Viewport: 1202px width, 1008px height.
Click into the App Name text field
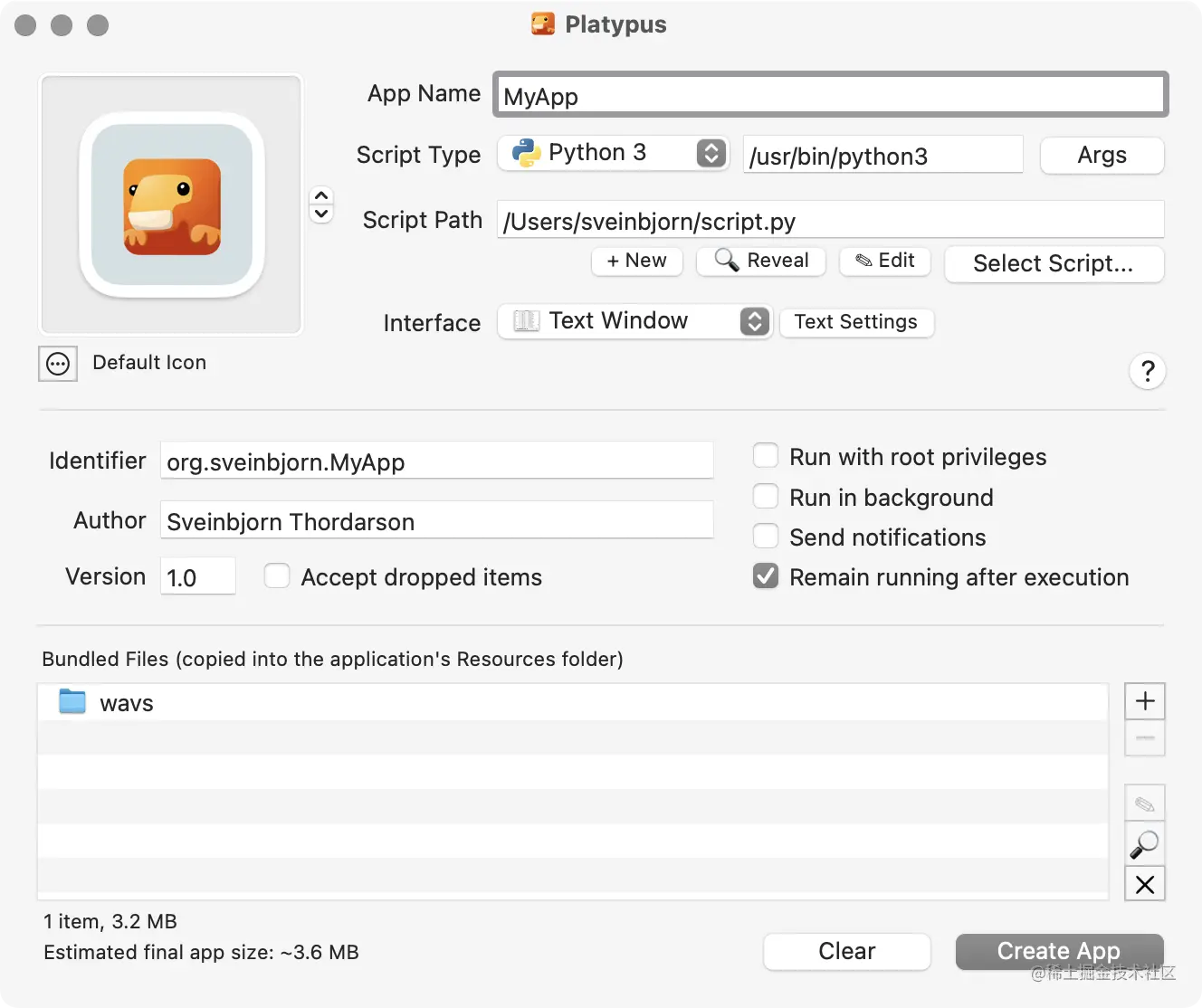point(830,96)
